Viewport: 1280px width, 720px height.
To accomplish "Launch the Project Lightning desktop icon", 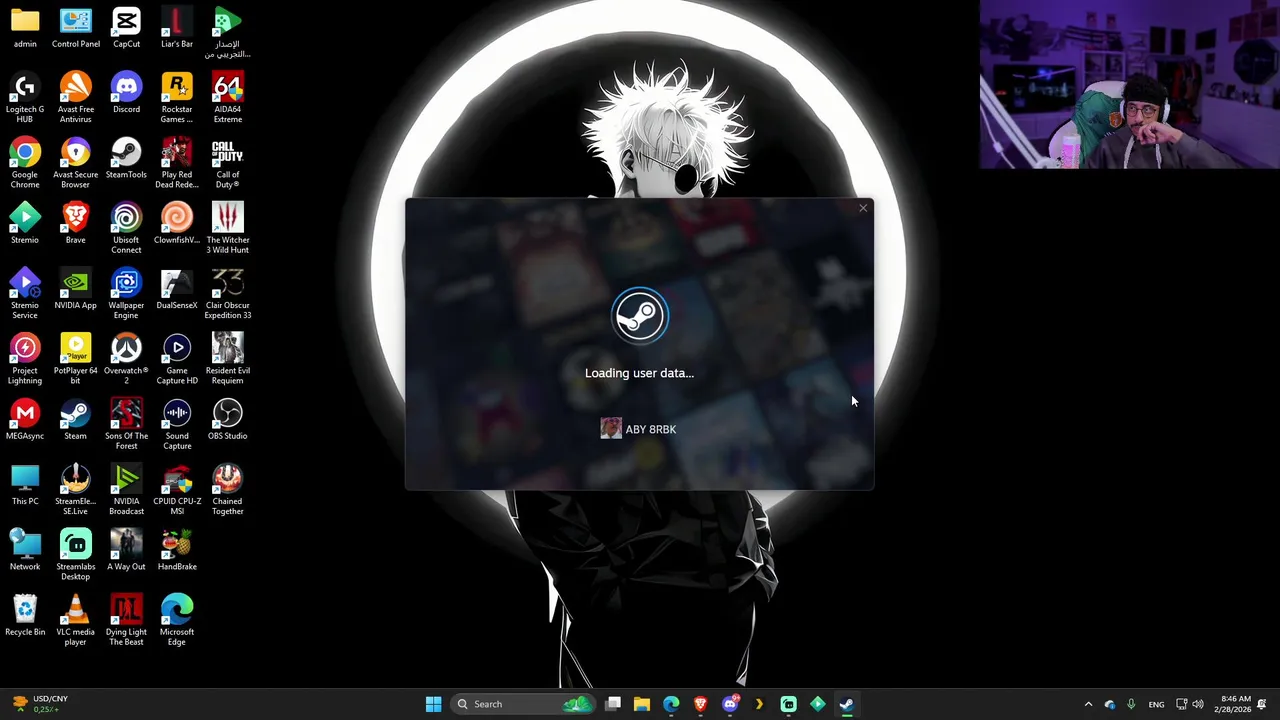I will pos(25,358).
